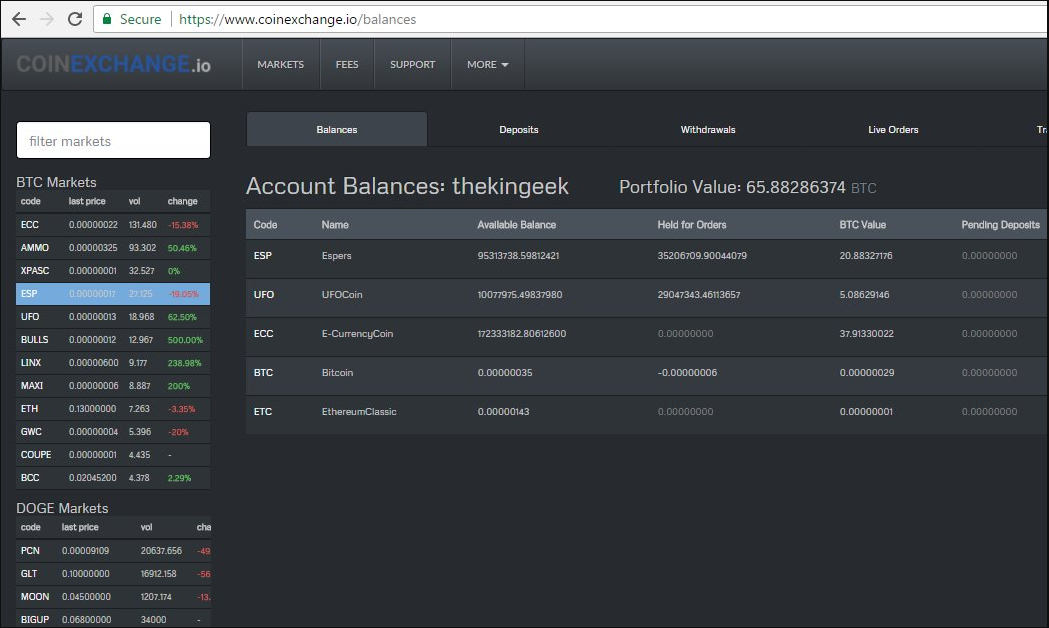Go to the SUPPORT page
The height and width of the screenshot is (628, 1049).
coord(412,64)
